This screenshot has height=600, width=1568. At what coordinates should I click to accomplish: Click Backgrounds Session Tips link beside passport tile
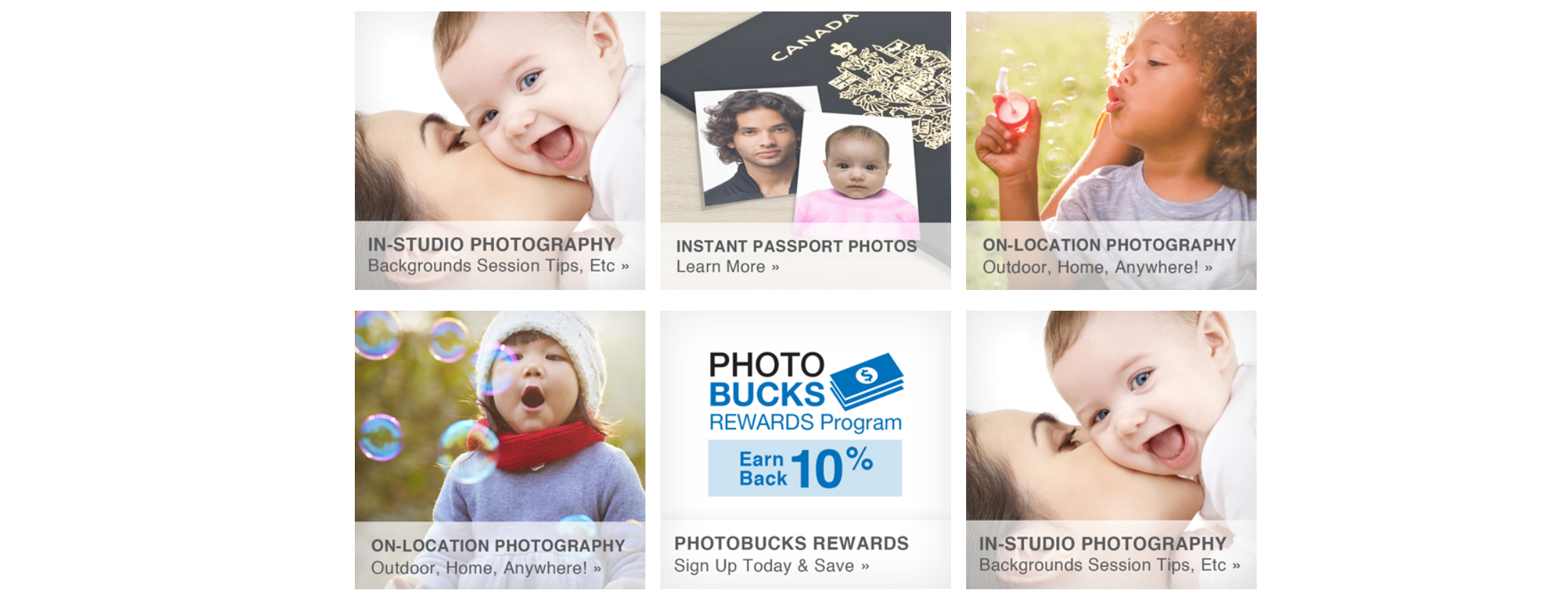pos(498,266)
